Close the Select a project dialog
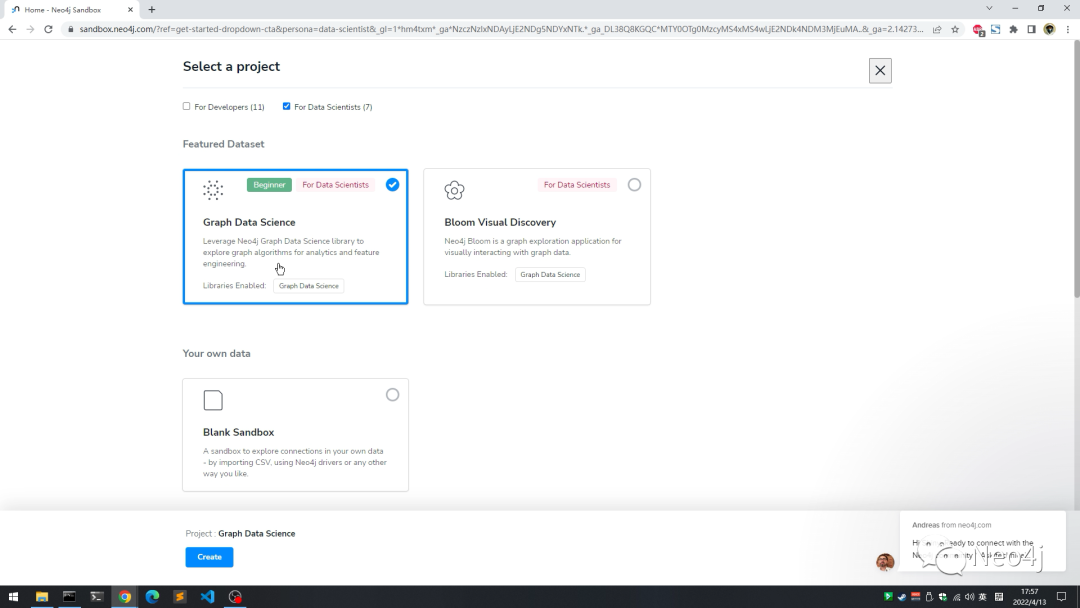The image size is (1080, 608). coord(879,70)
